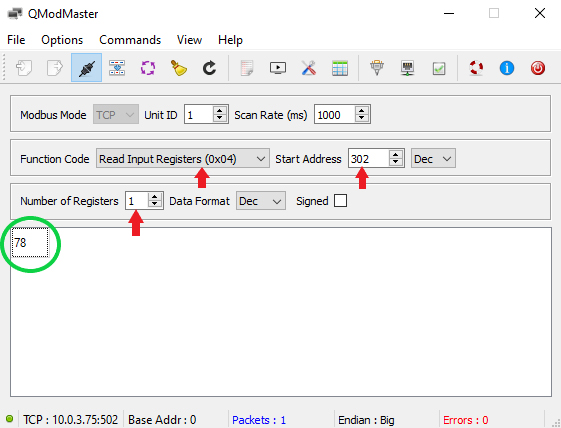Screen dimensions: 561x428
Task: Open the Data Format Dec dropdown
Action: (x=260, y=201)
